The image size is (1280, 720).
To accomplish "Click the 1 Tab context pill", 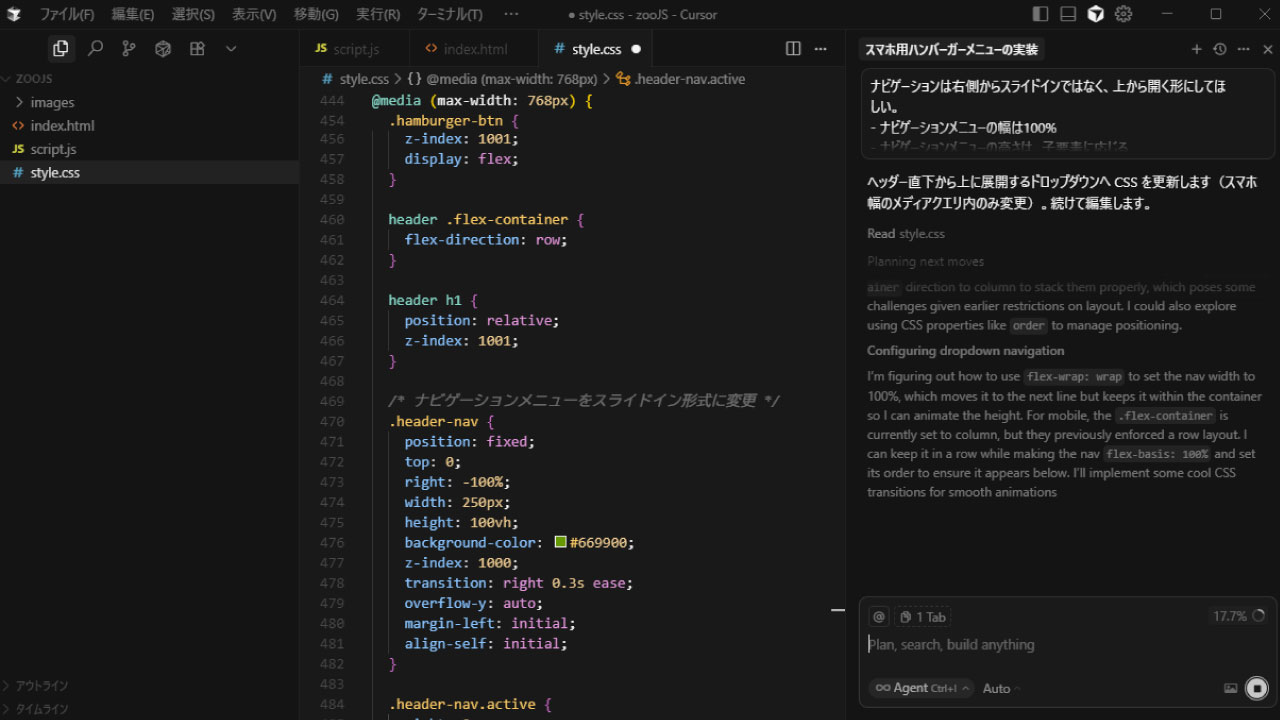I will [922, 617].
